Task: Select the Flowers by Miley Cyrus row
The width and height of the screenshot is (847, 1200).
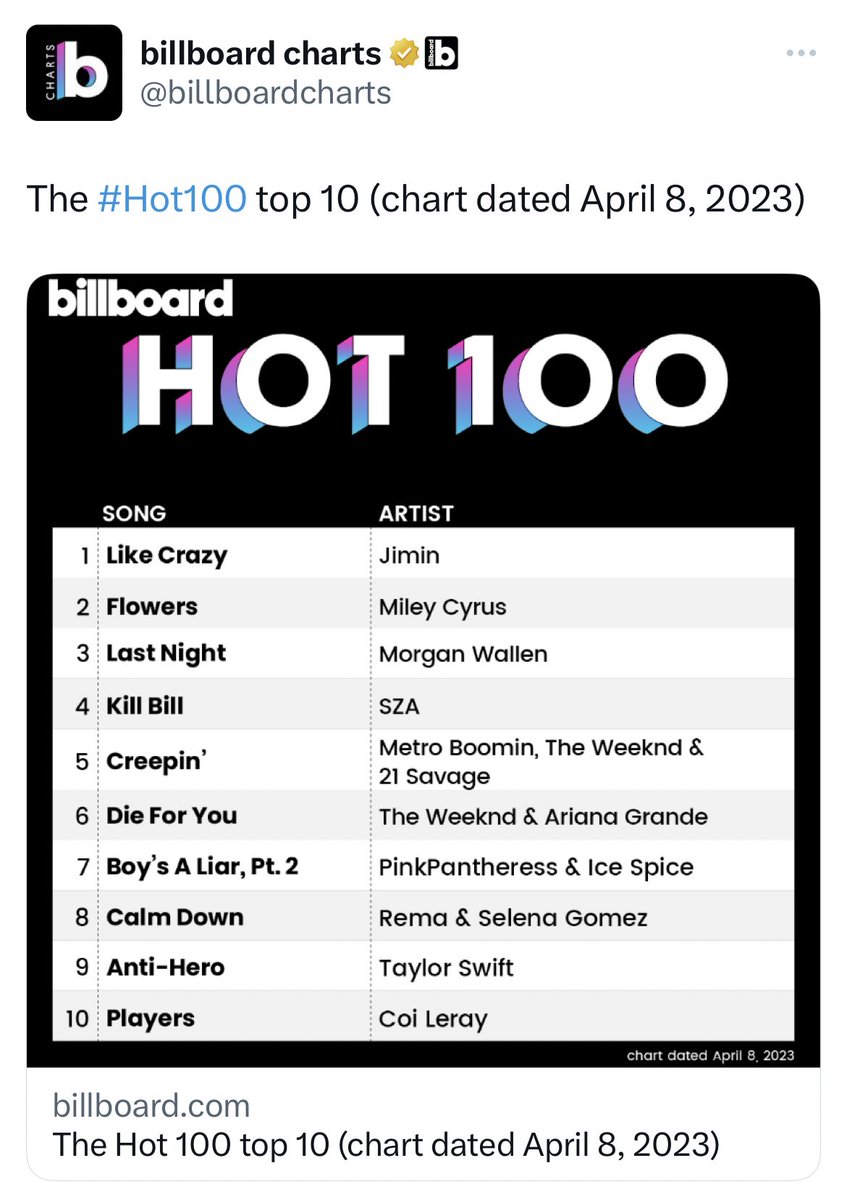Action: coord(423,605)
